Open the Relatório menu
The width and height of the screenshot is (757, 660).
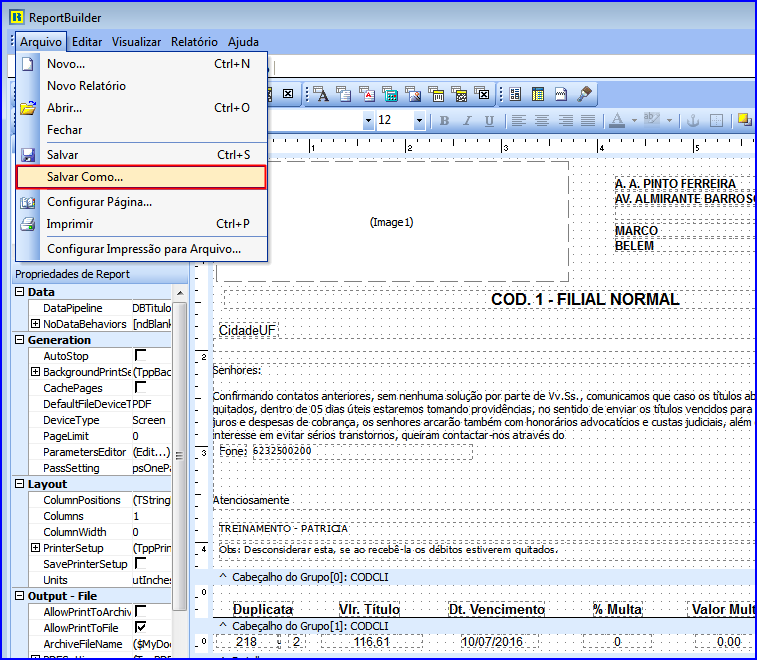click(x=194, y=42)
